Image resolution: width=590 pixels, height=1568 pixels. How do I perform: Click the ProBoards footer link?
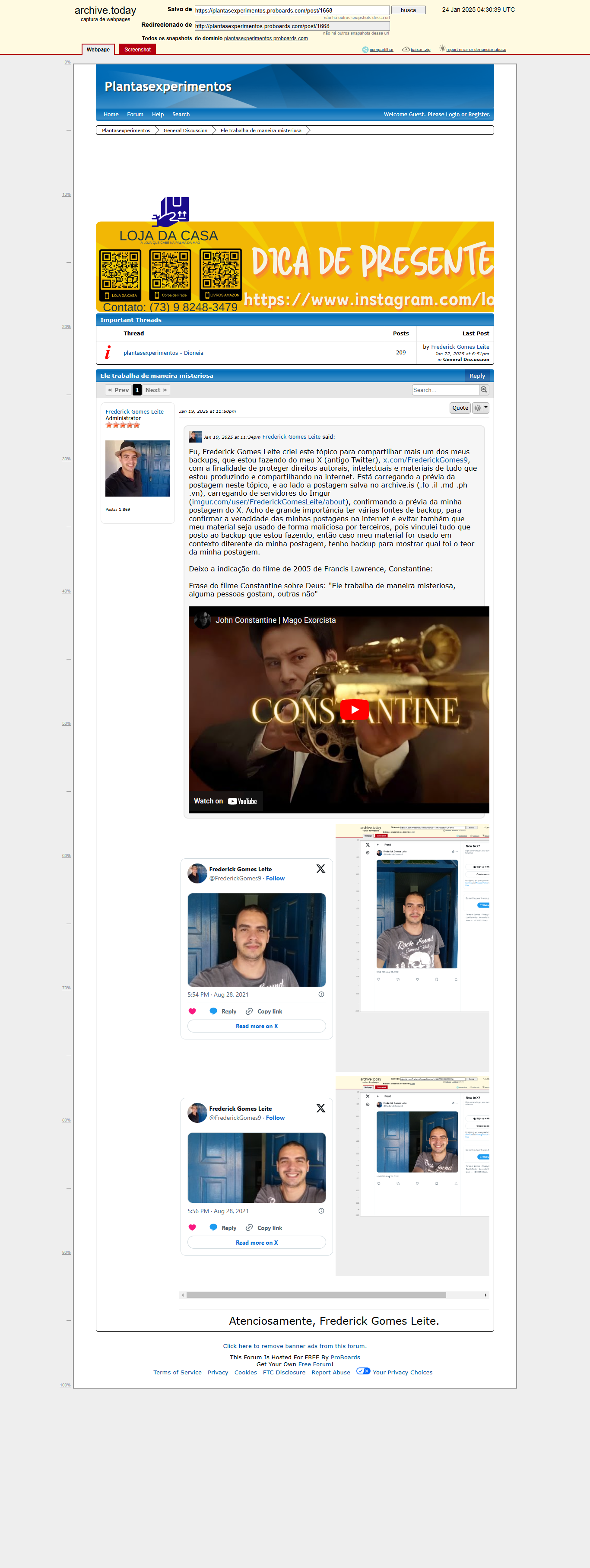coord(346,1357)
